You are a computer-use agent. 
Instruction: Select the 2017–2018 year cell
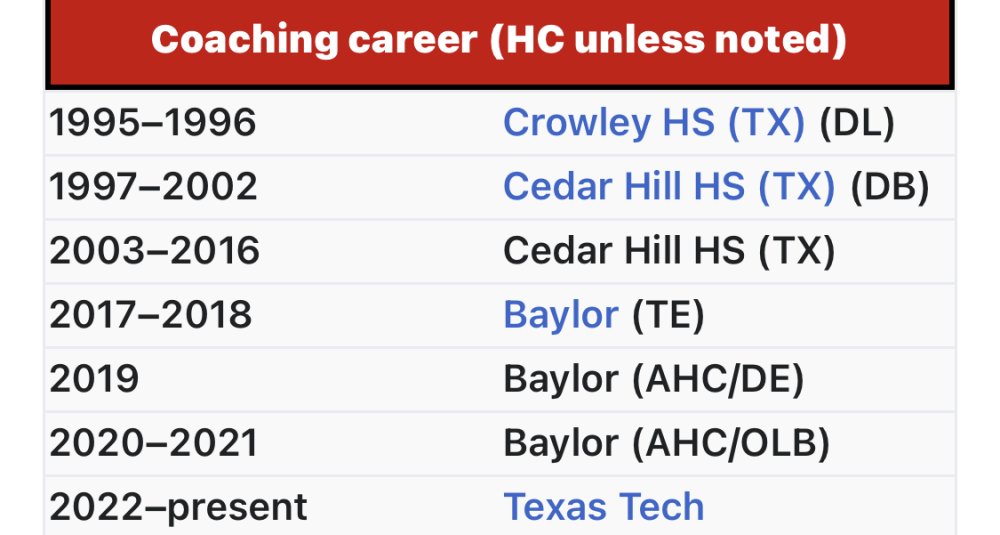[151, 315]
